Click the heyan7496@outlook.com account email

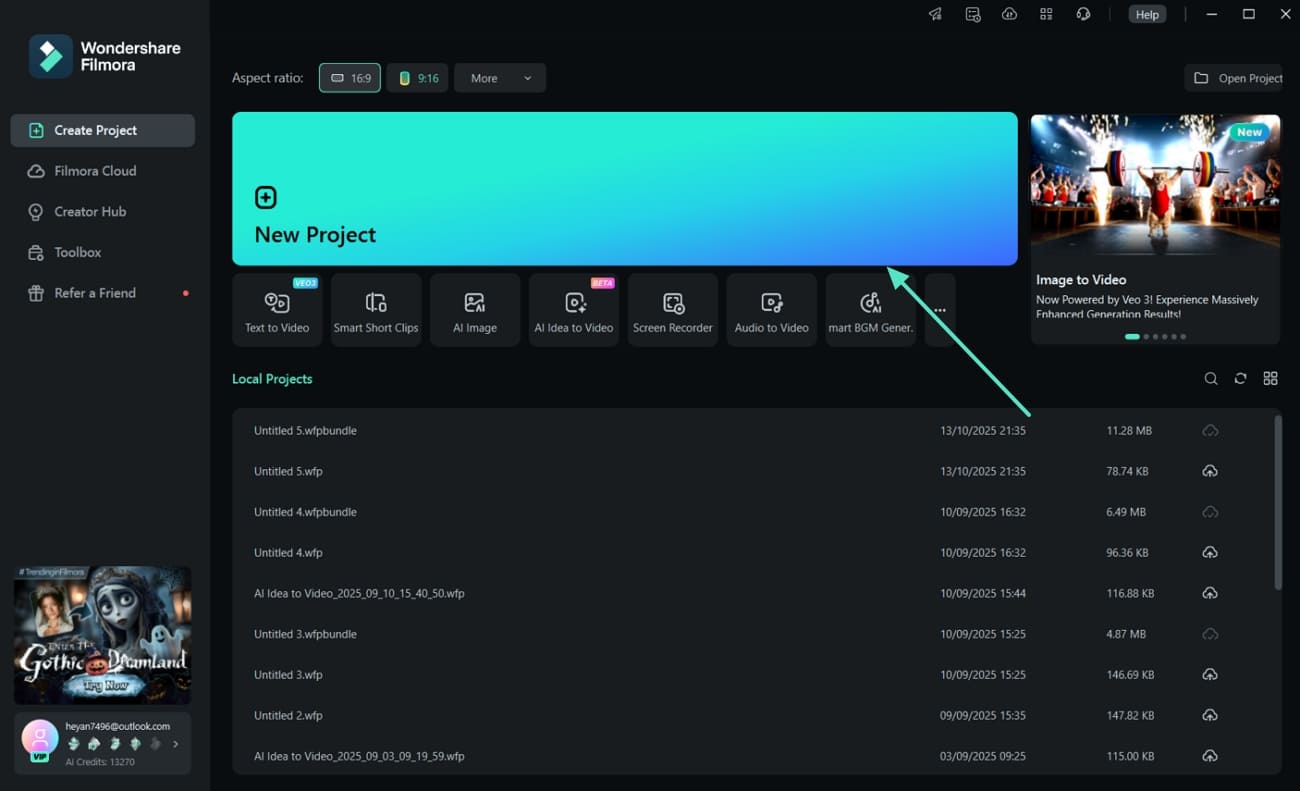118,726
